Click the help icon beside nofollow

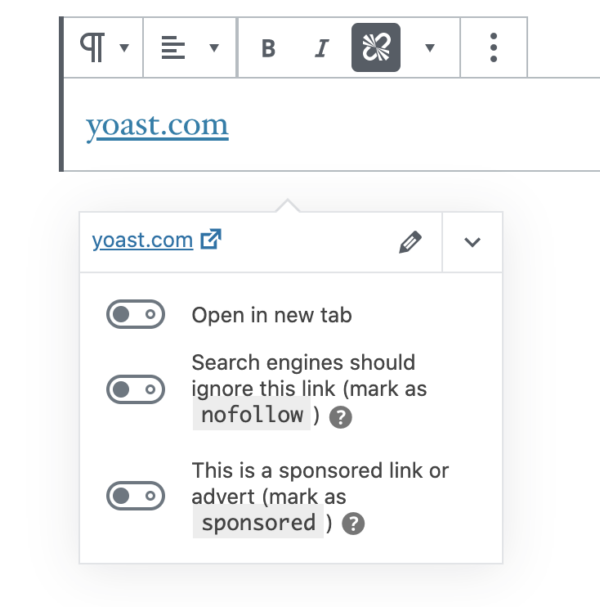pos(341,418)
